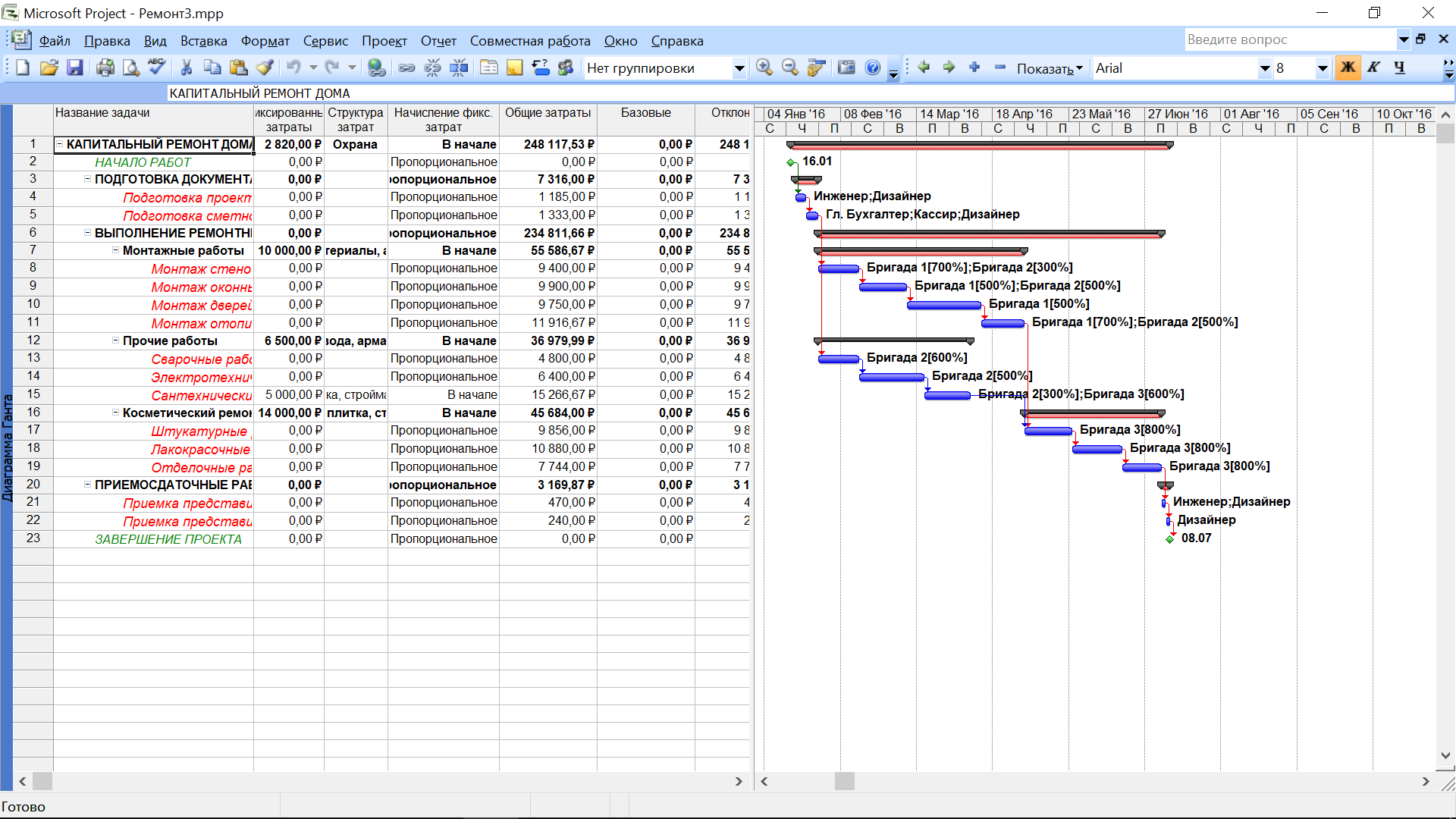Click the Format Painter brush icon
The width and height of the screenshot is (1456, 819).
pos(265,68)
